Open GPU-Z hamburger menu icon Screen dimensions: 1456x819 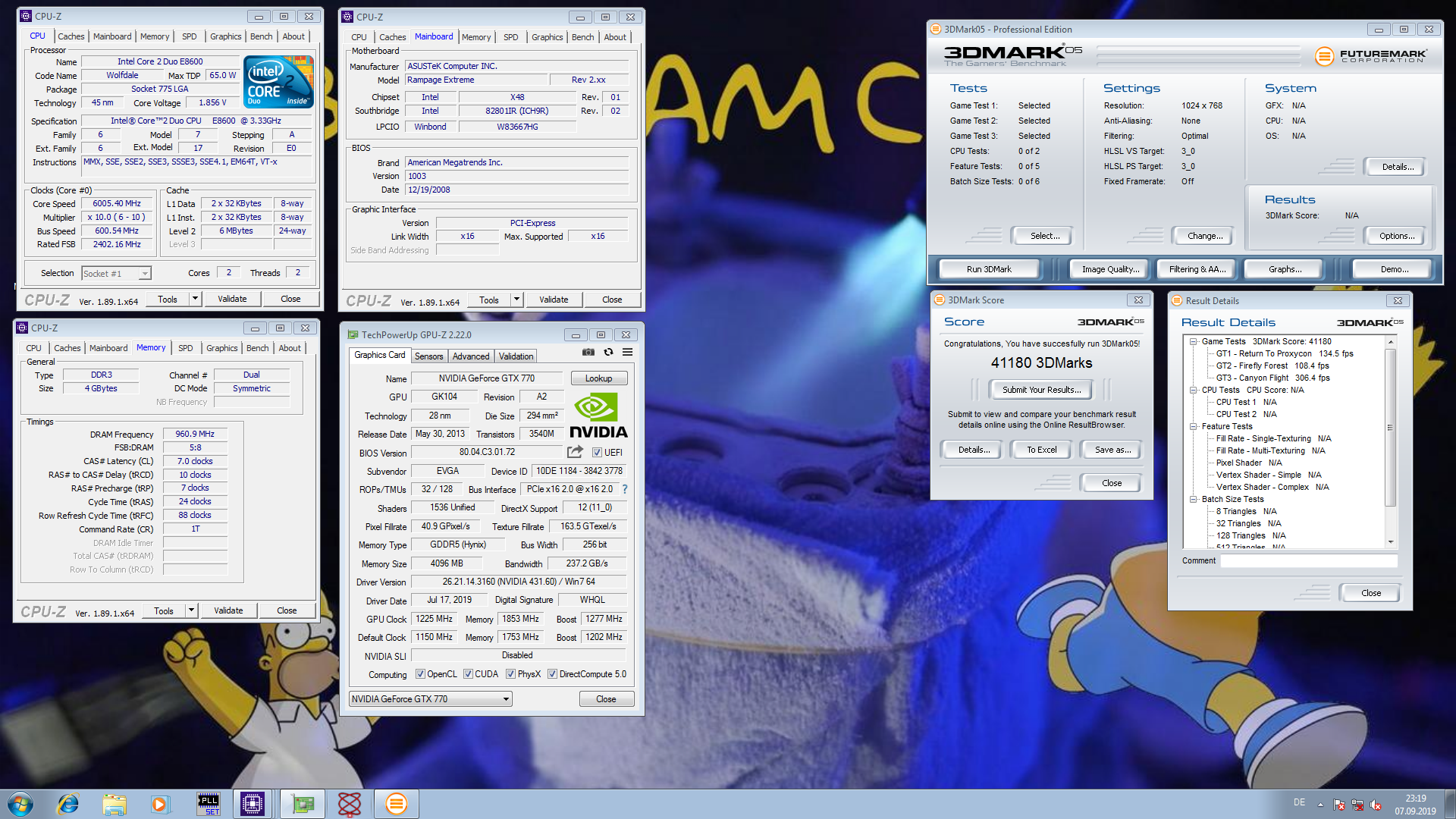tap(628, 352)
